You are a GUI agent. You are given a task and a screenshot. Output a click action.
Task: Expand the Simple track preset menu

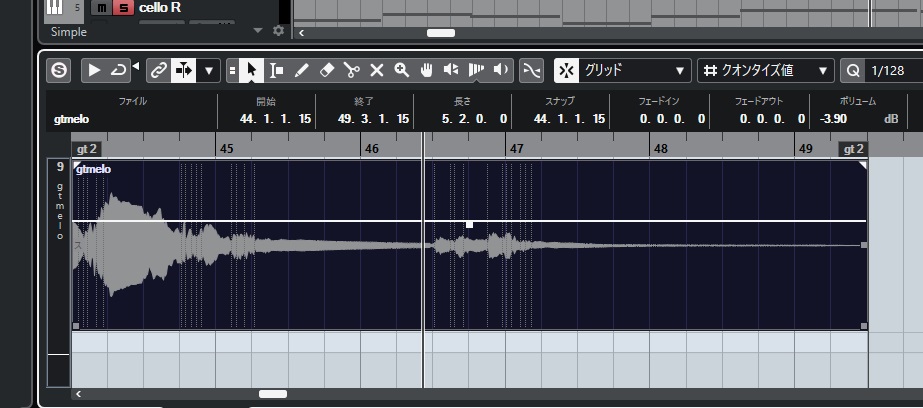point(258,31)
